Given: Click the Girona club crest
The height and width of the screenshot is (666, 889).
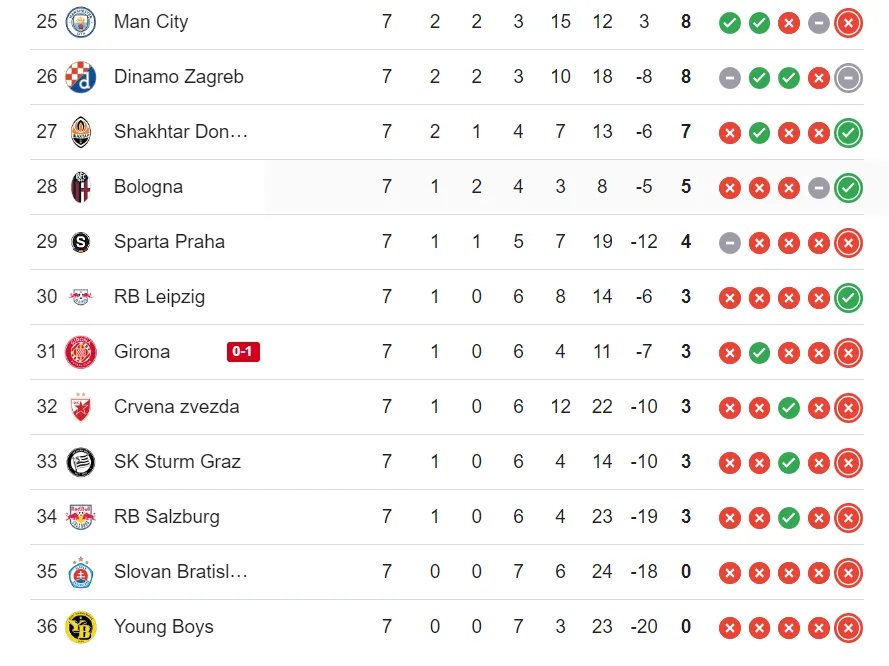Looking at the screenshot, I should point(81,352).
